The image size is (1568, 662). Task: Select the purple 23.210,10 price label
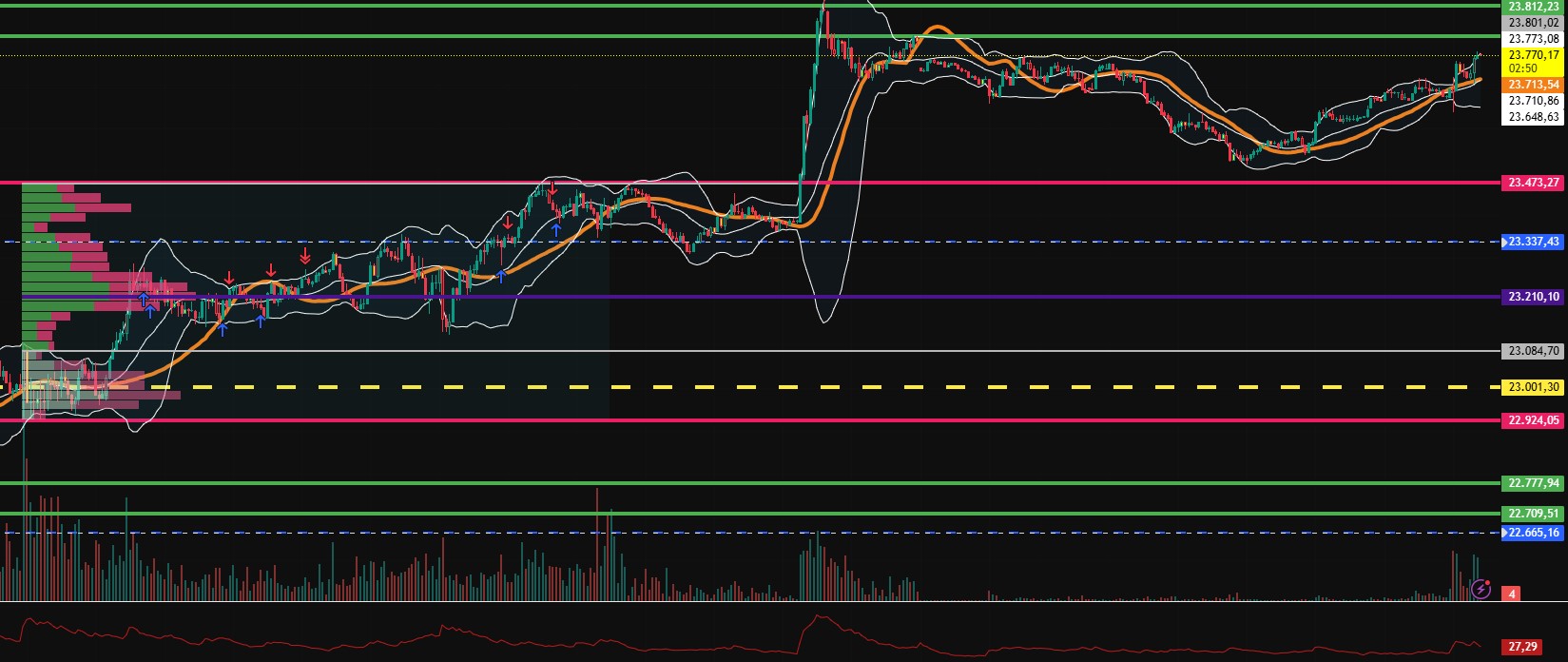point(1533,297)
